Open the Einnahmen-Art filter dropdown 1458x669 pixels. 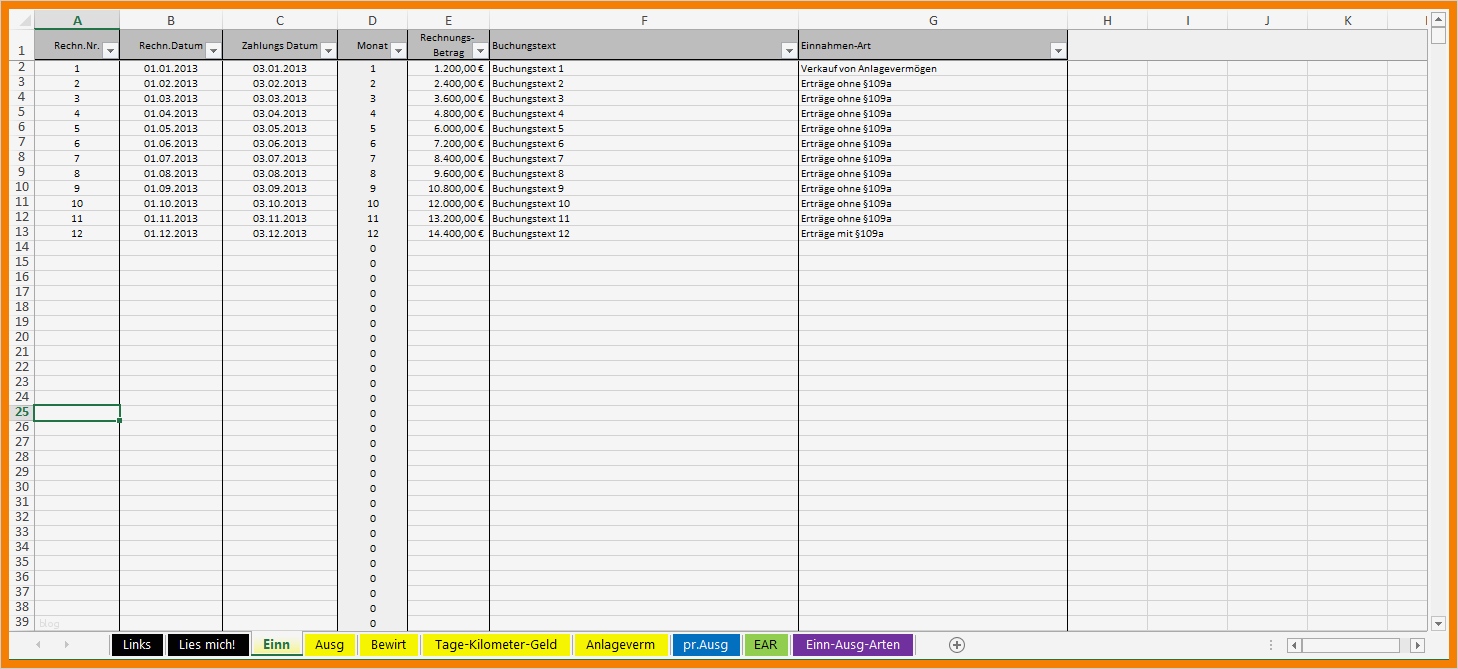pos(1058,47)
